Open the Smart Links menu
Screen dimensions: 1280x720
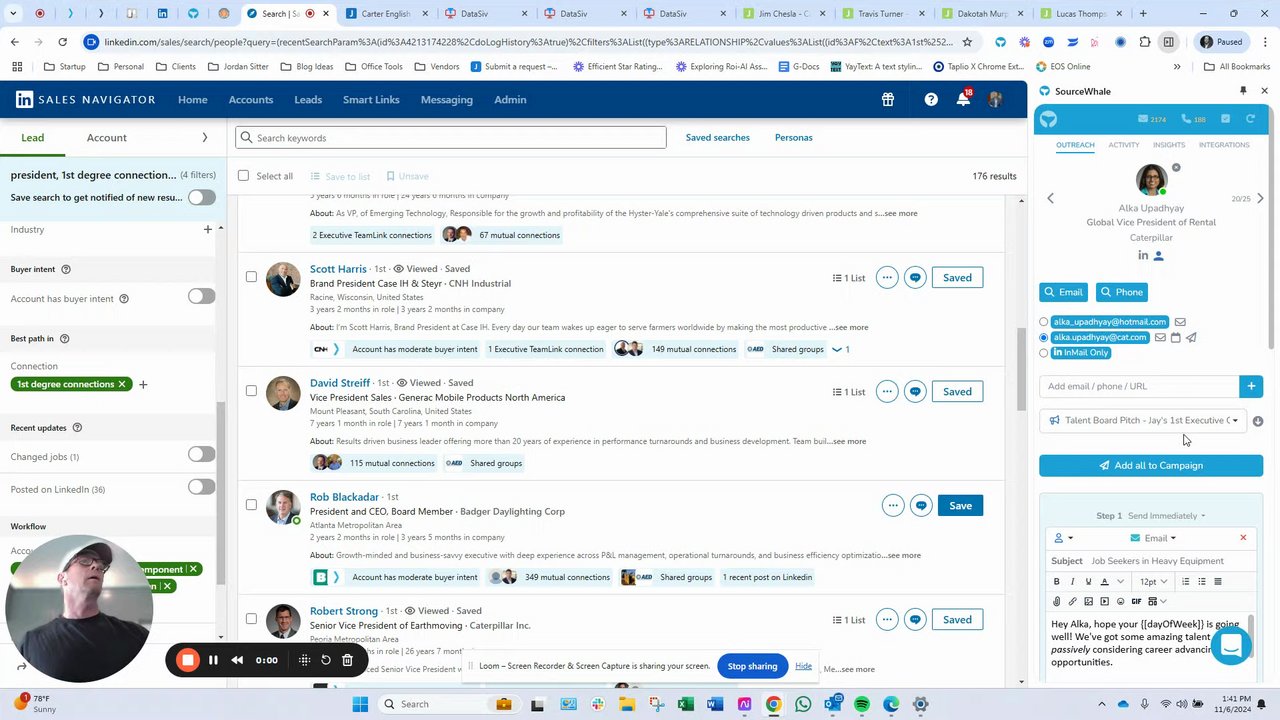(371, 99)
